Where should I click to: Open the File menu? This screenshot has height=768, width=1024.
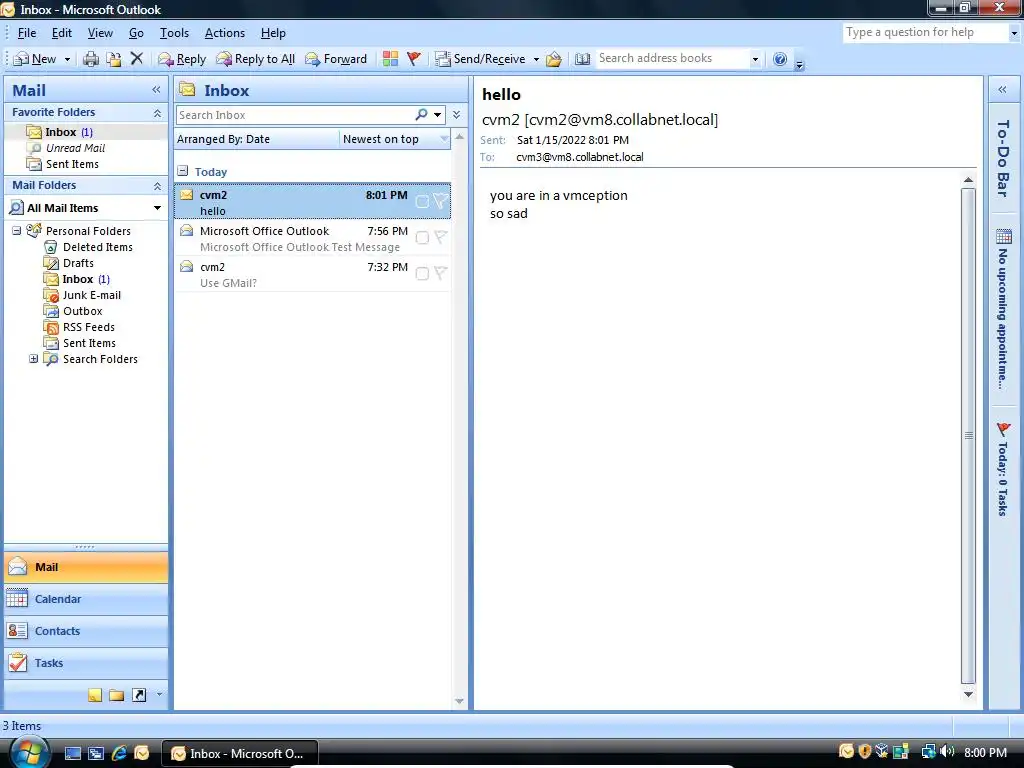[x=27, y=33]
